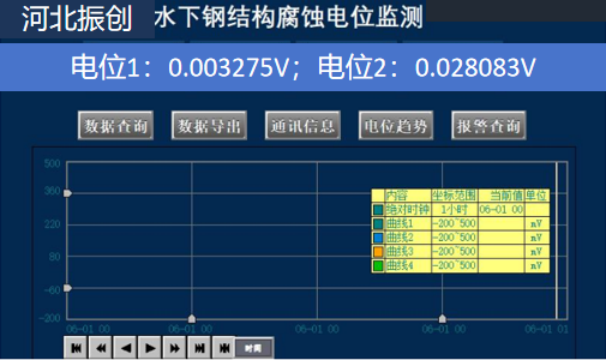
Task: Click the fast rewind double-arrow button
Action: pos(101,348)
